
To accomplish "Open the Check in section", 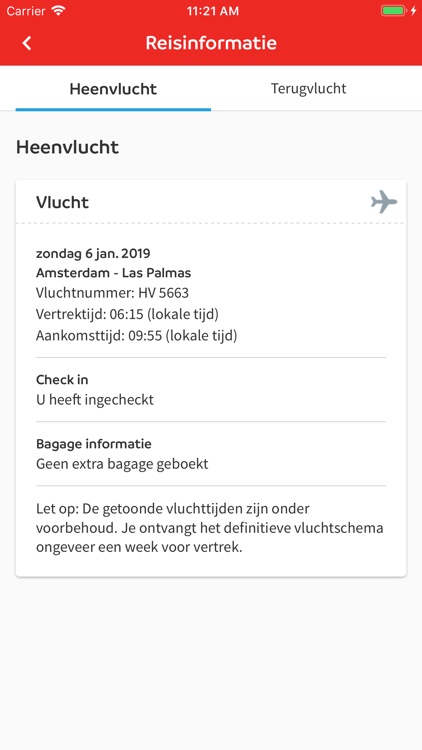I will (62, 380).
